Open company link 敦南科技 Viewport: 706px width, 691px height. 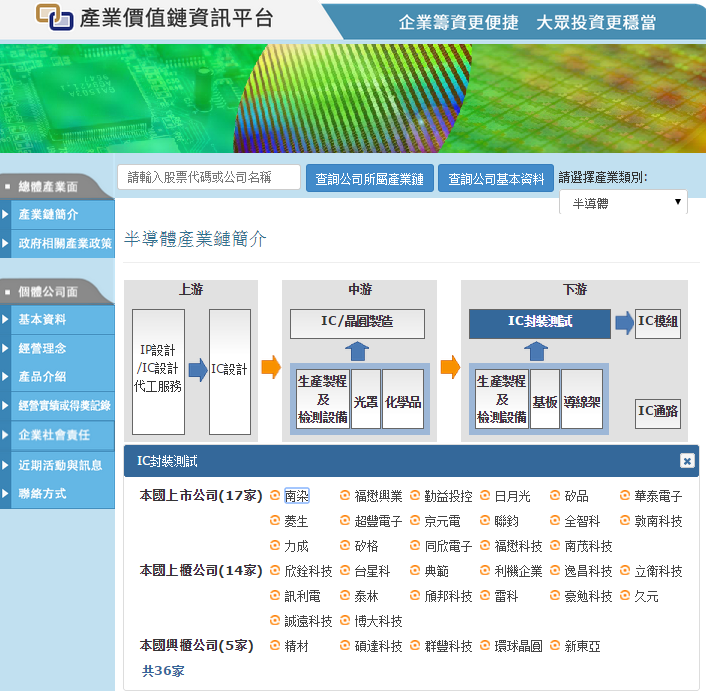pos(658,521)
